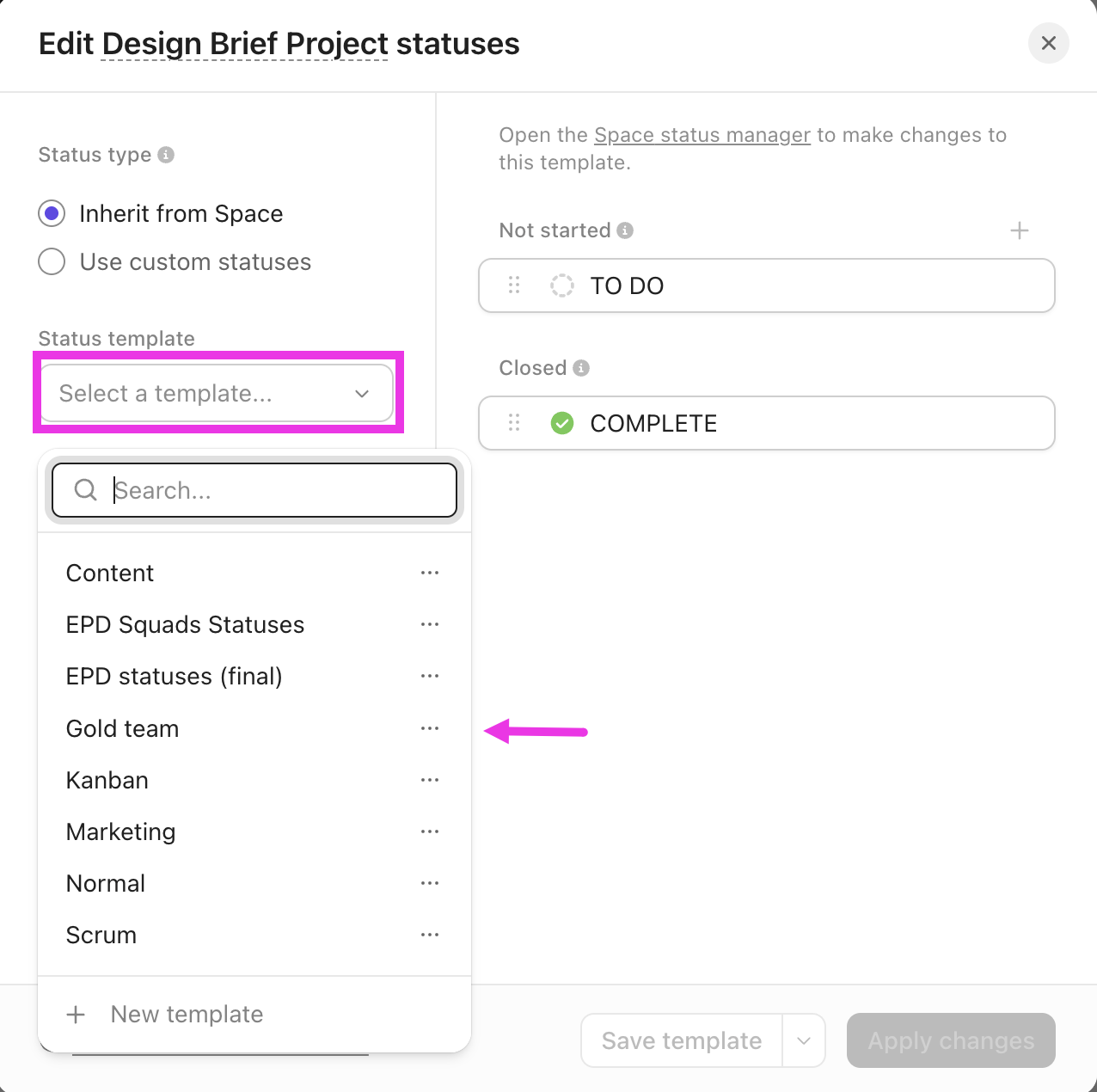Select the Inherit from Space radio button

(x=52, y=213)
